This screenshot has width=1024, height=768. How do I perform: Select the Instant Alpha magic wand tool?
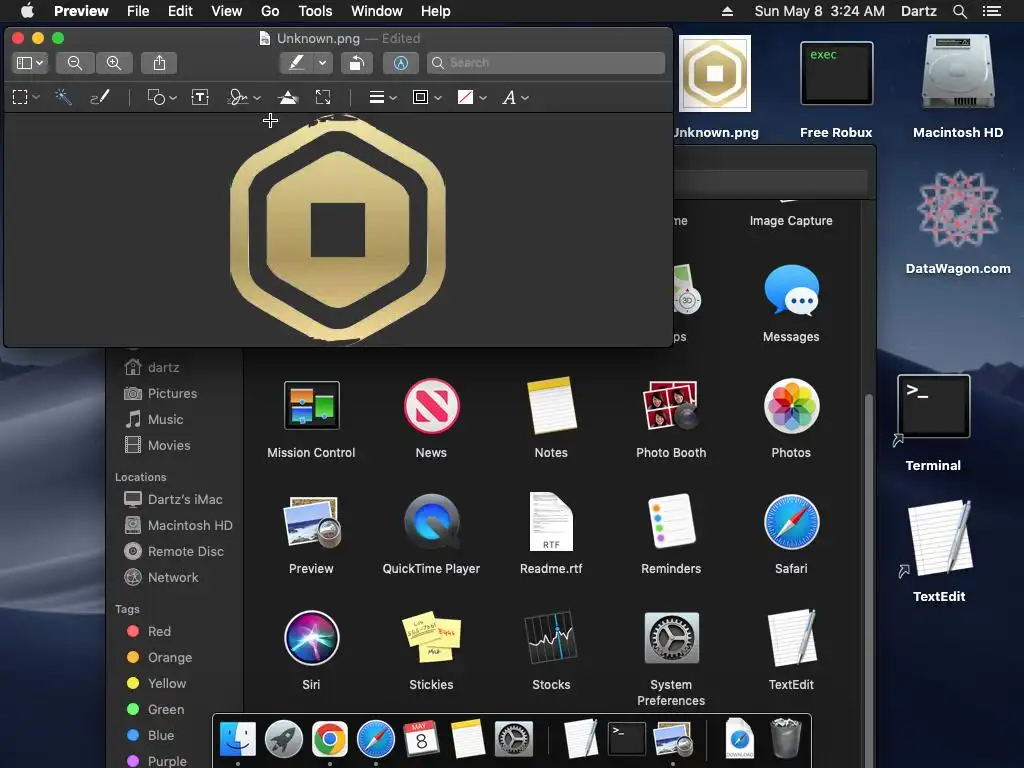tap(63, 97)
